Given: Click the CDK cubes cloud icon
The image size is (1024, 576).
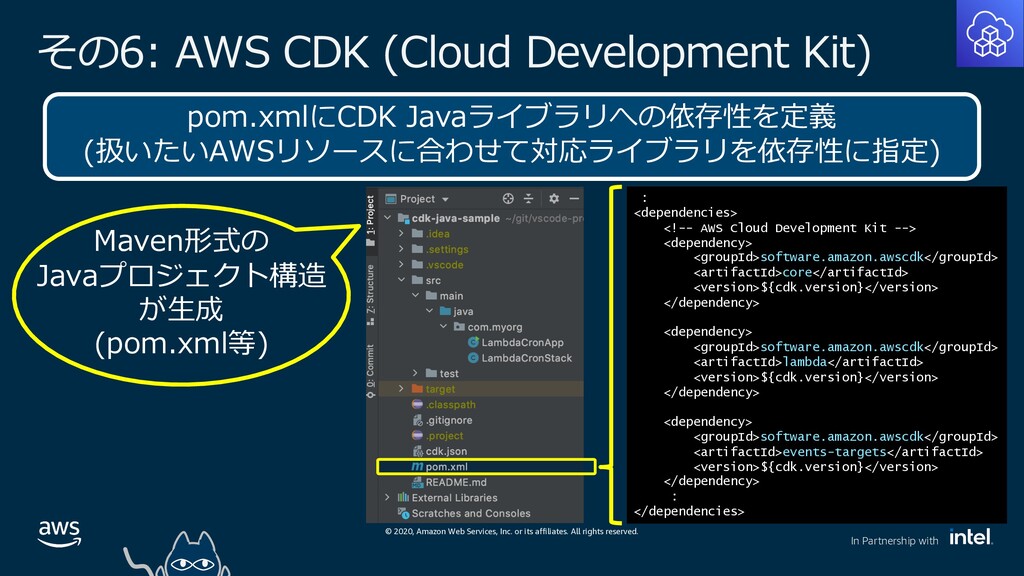Looking at the screenshot, I should 990,33.
